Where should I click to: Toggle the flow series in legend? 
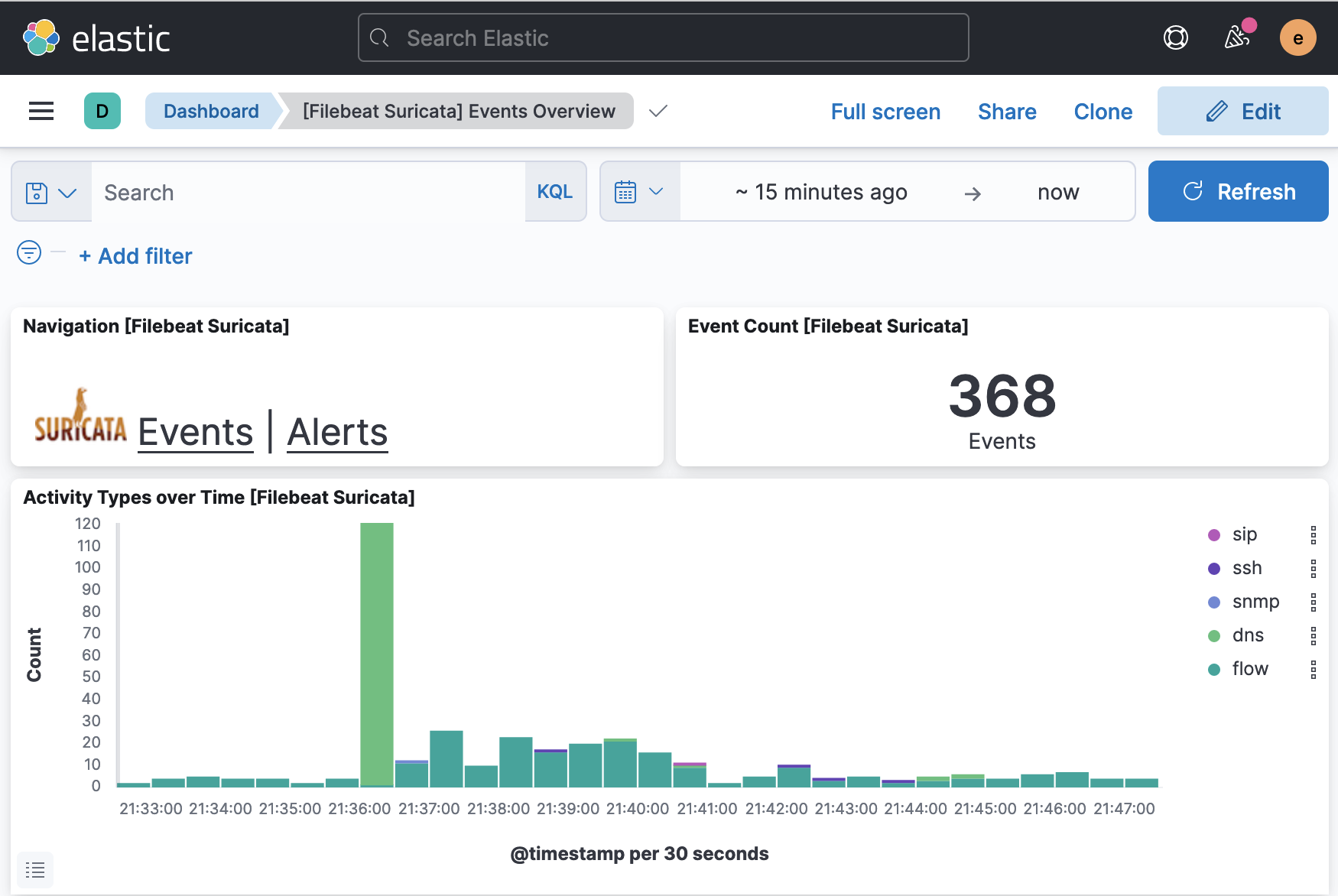[x=1250, y=669]
